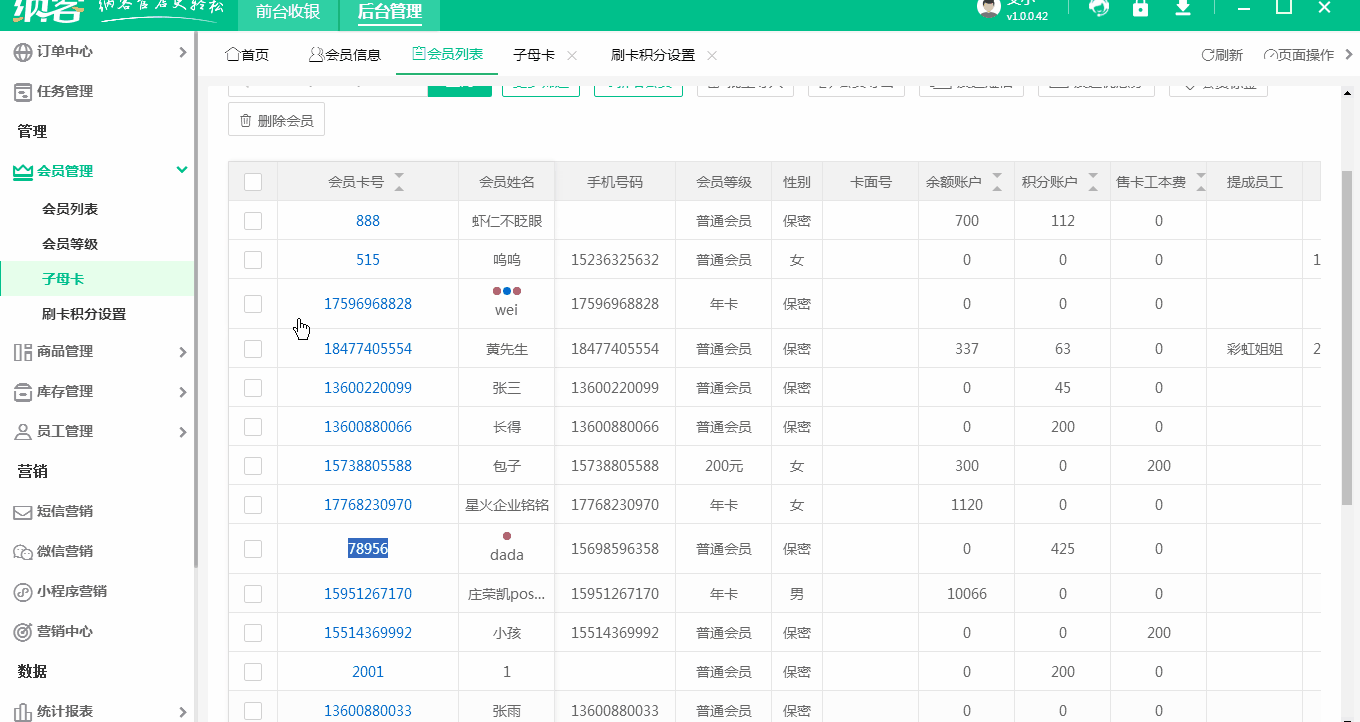Click the lock screen icon in the titlebar
This screenshot has height=722, width=1360.
click(x=1141, y=9)
